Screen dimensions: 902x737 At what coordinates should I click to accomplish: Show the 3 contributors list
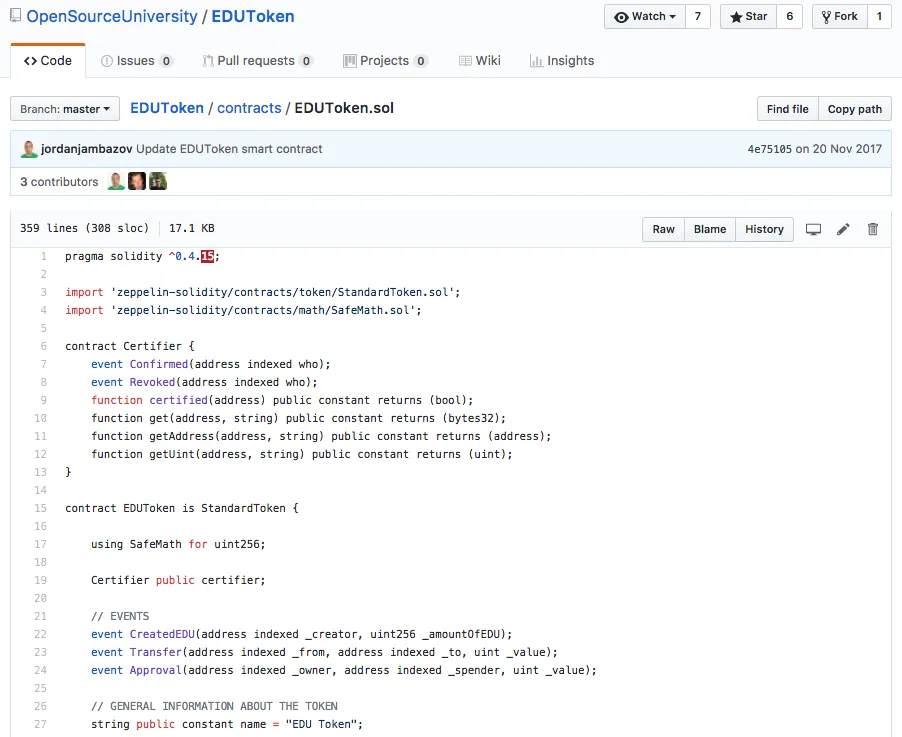pyautogui.click(x=59, y=182)
